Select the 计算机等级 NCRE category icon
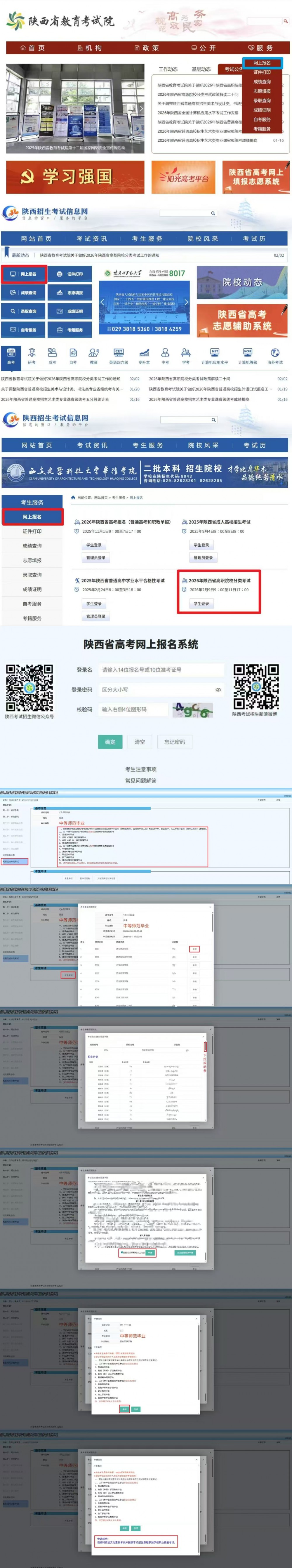This screenshot has width=292, height=1568. pyautogui.click(x=248, y=357)
